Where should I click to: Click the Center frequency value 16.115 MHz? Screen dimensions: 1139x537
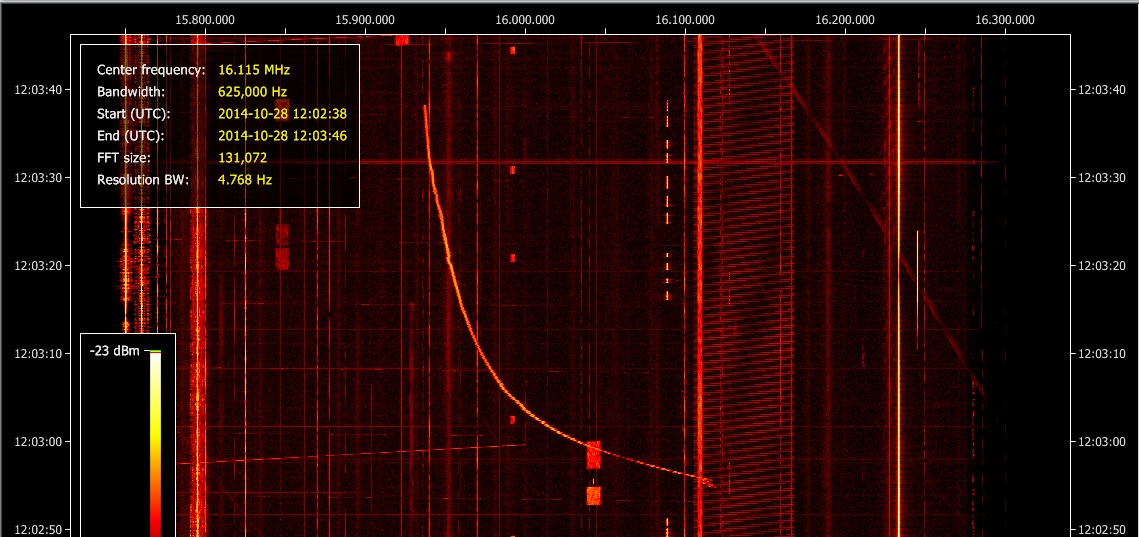click(254, 70)
